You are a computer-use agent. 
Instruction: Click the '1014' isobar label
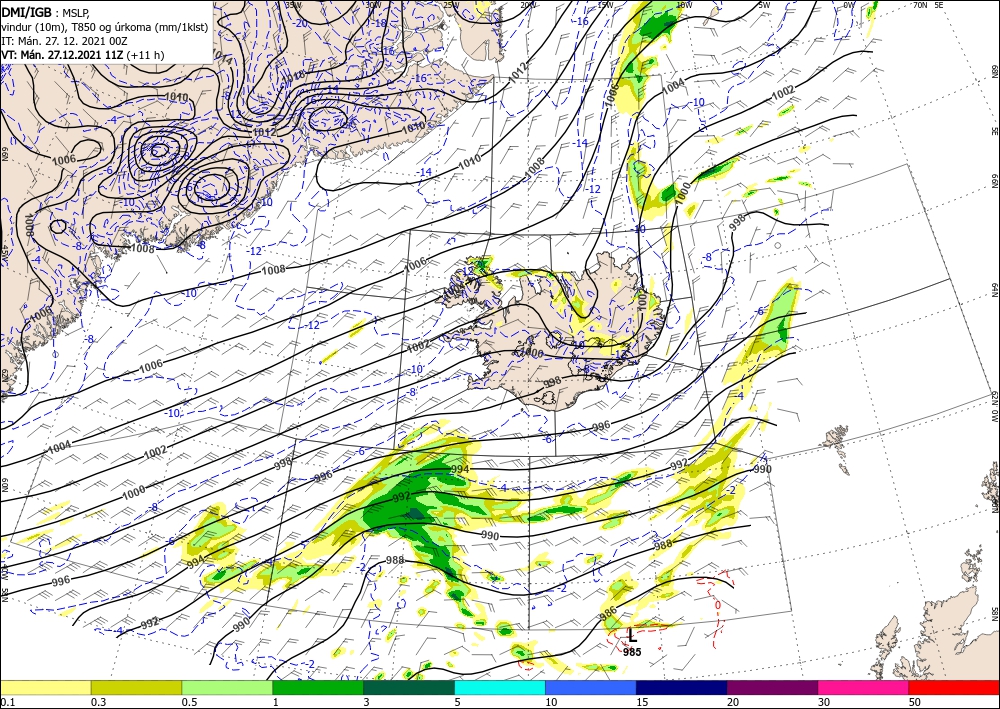221,57
